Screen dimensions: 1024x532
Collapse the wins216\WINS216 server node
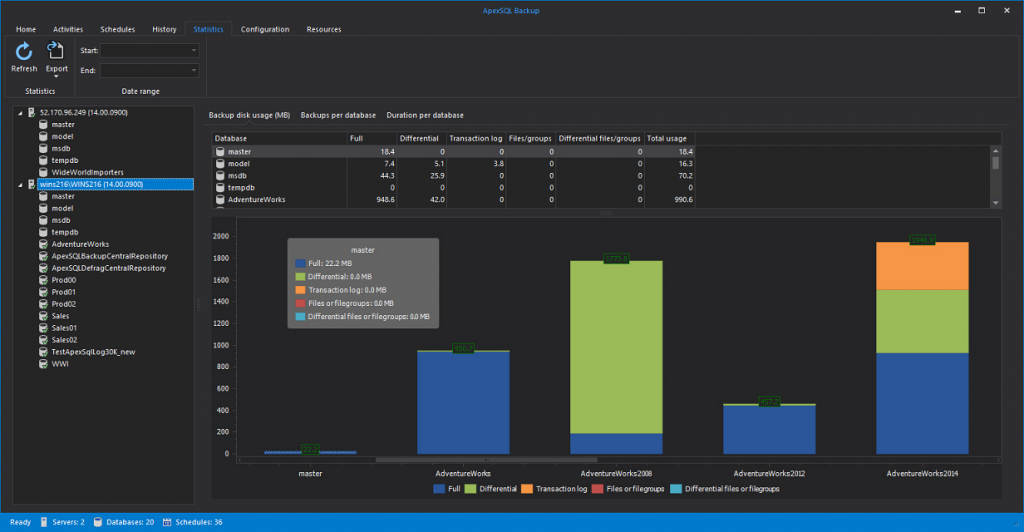[20, 184]
